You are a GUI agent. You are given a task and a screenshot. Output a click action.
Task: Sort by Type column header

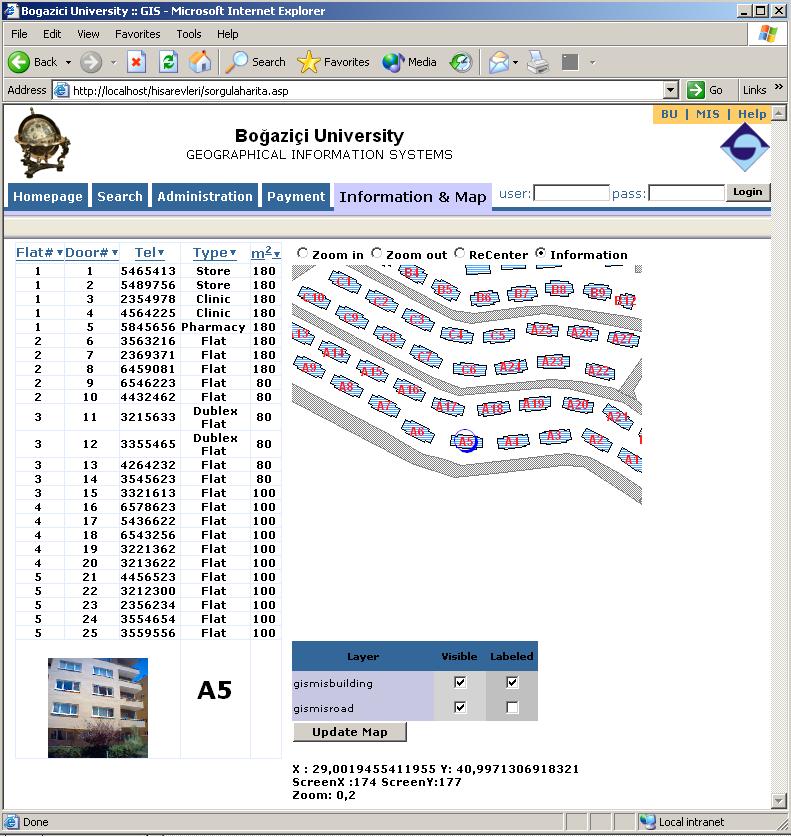[x=214, y=252]
